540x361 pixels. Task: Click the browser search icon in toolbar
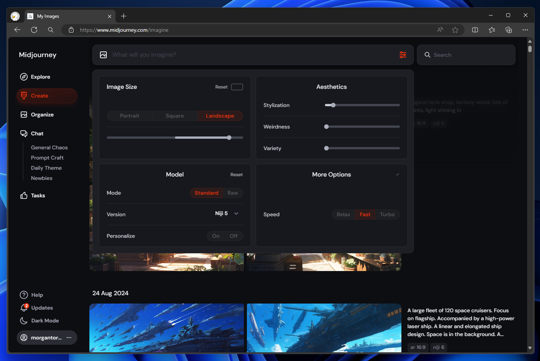coord(51,30)
